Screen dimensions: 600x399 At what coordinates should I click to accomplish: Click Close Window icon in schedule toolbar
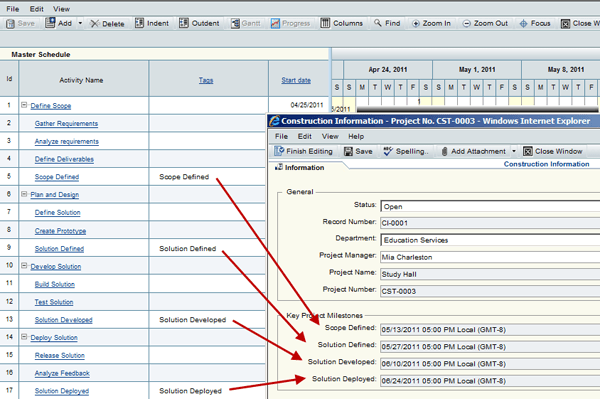[565, 24]
